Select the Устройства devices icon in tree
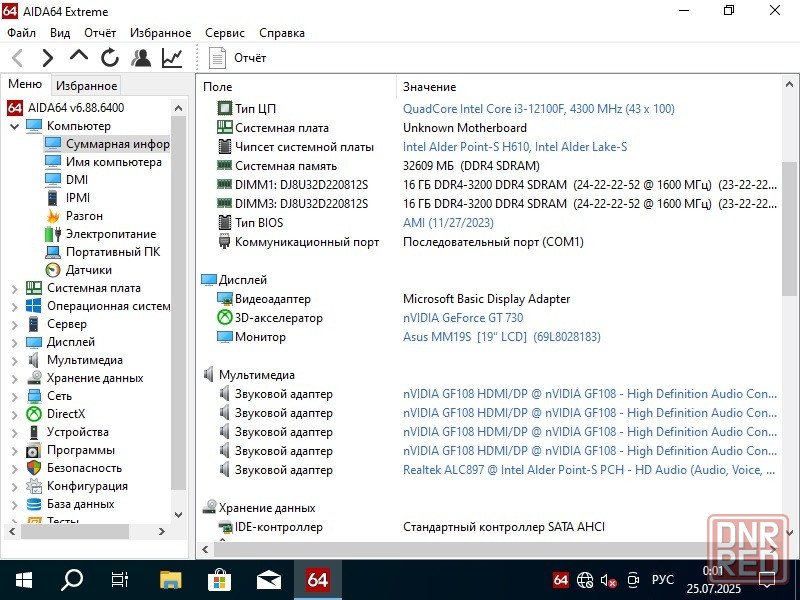This screenshot has height=600, width=800. click(x=34, y=432)
